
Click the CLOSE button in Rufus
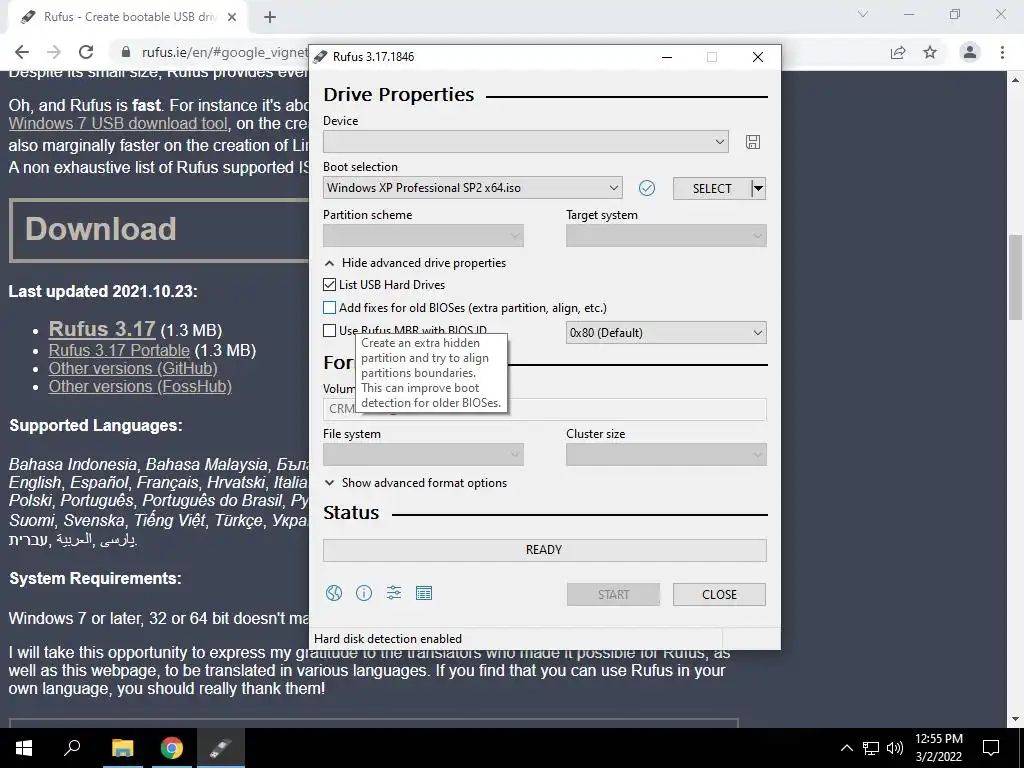tap(719, 594)
